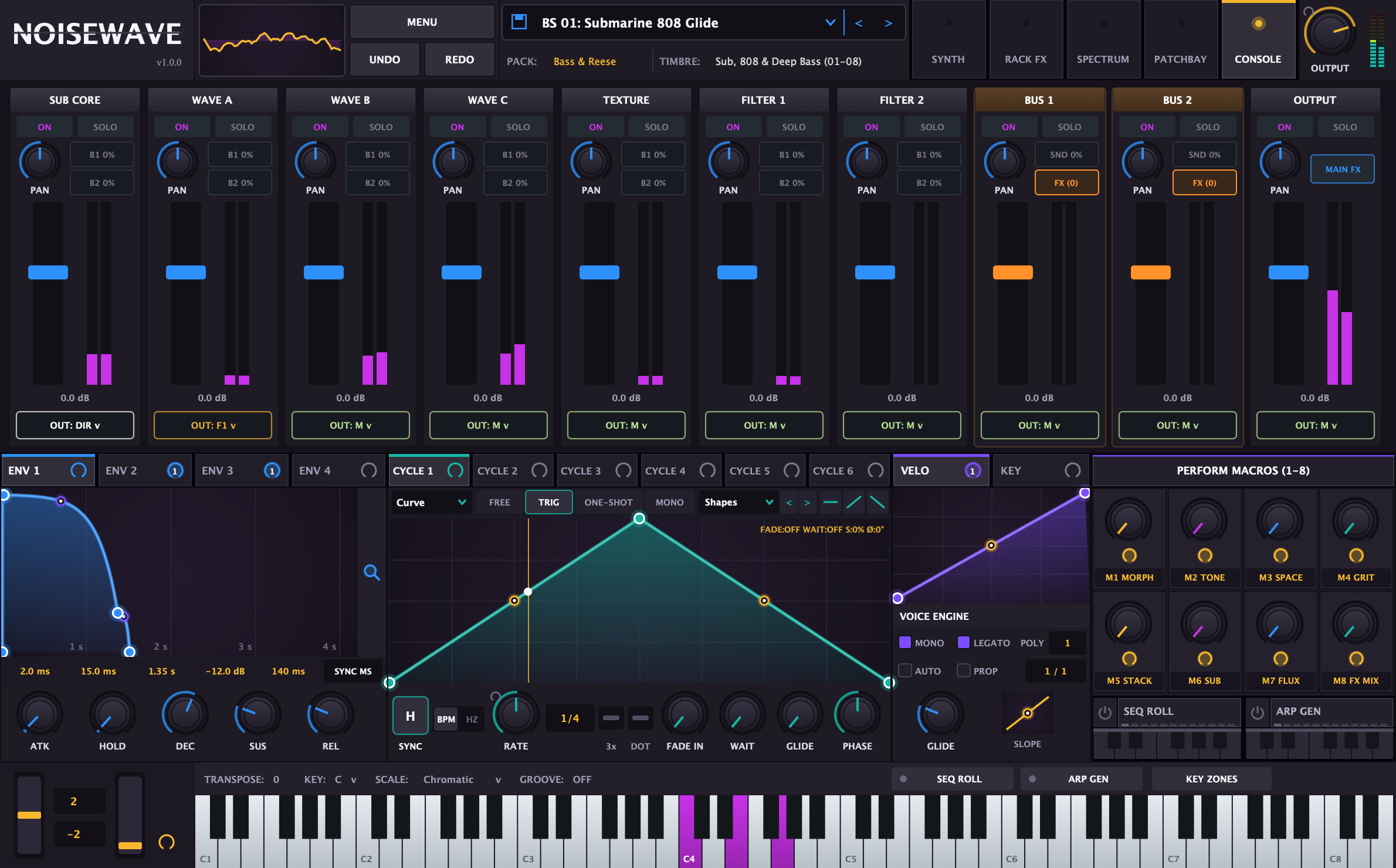
Task: Select the ENV 2 tab
Action: (x=144, y=470)
